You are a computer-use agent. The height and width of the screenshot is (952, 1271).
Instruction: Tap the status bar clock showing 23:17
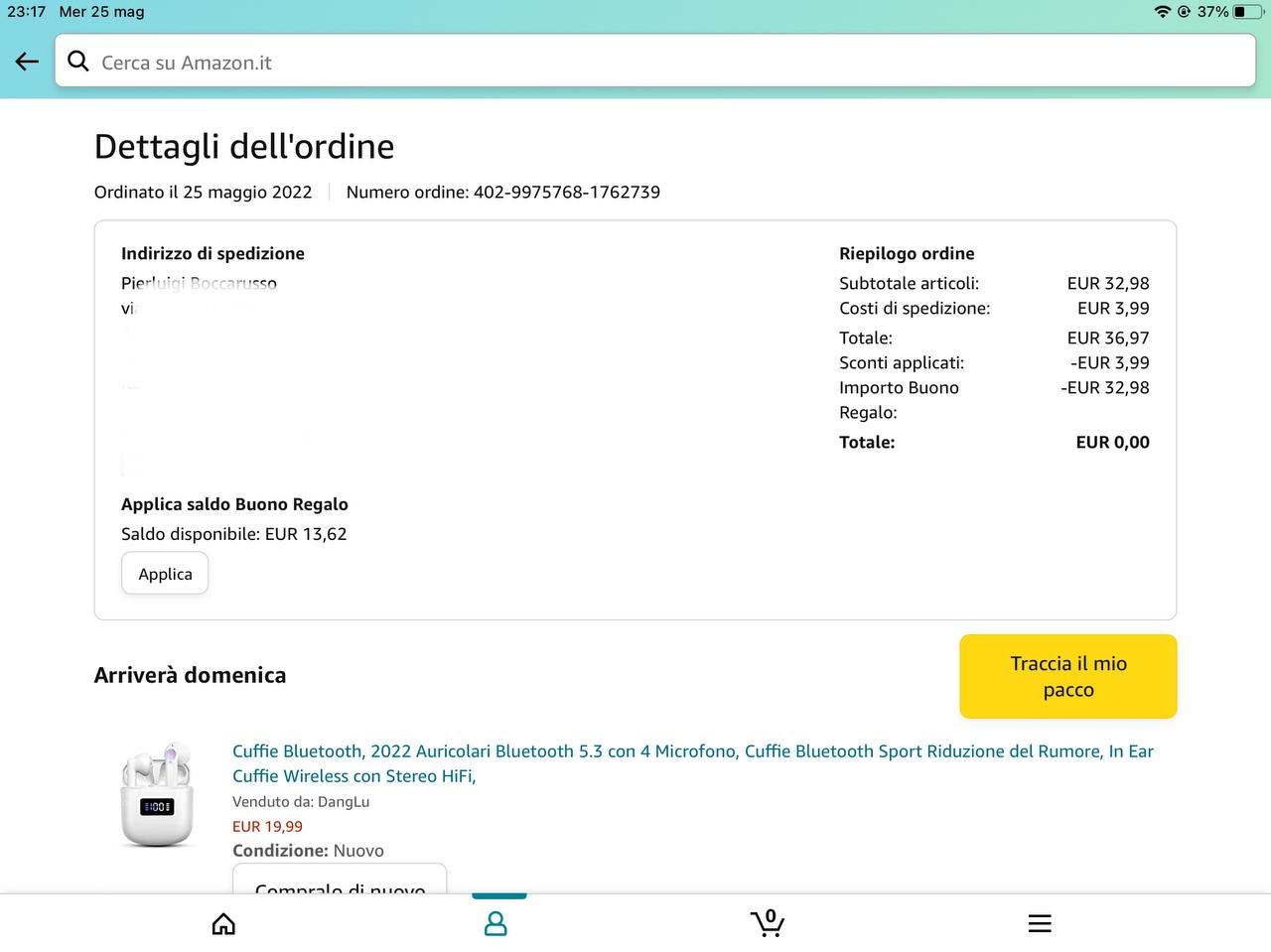(27, 12)
